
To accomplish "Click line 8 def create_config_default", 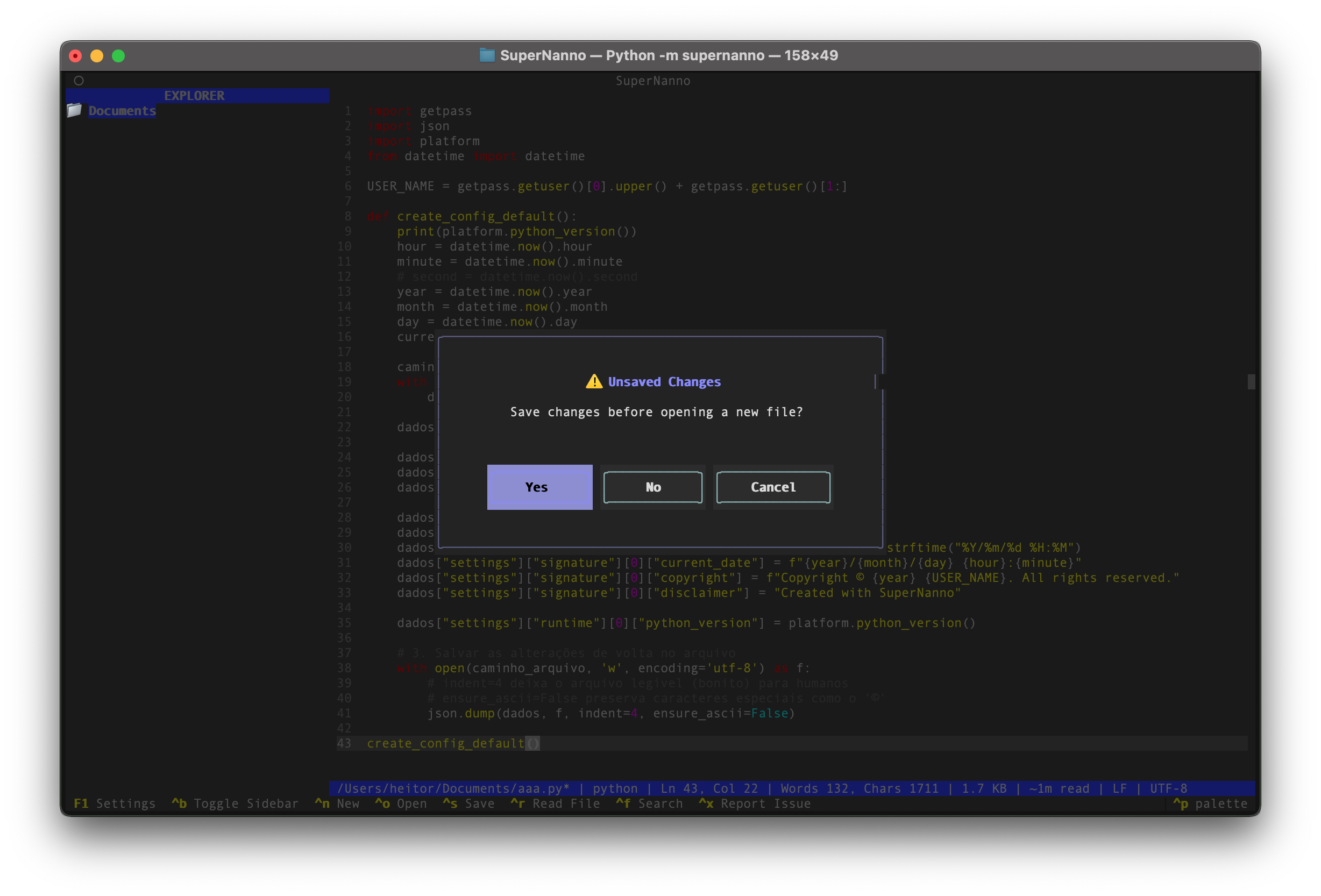I will 472,216.
